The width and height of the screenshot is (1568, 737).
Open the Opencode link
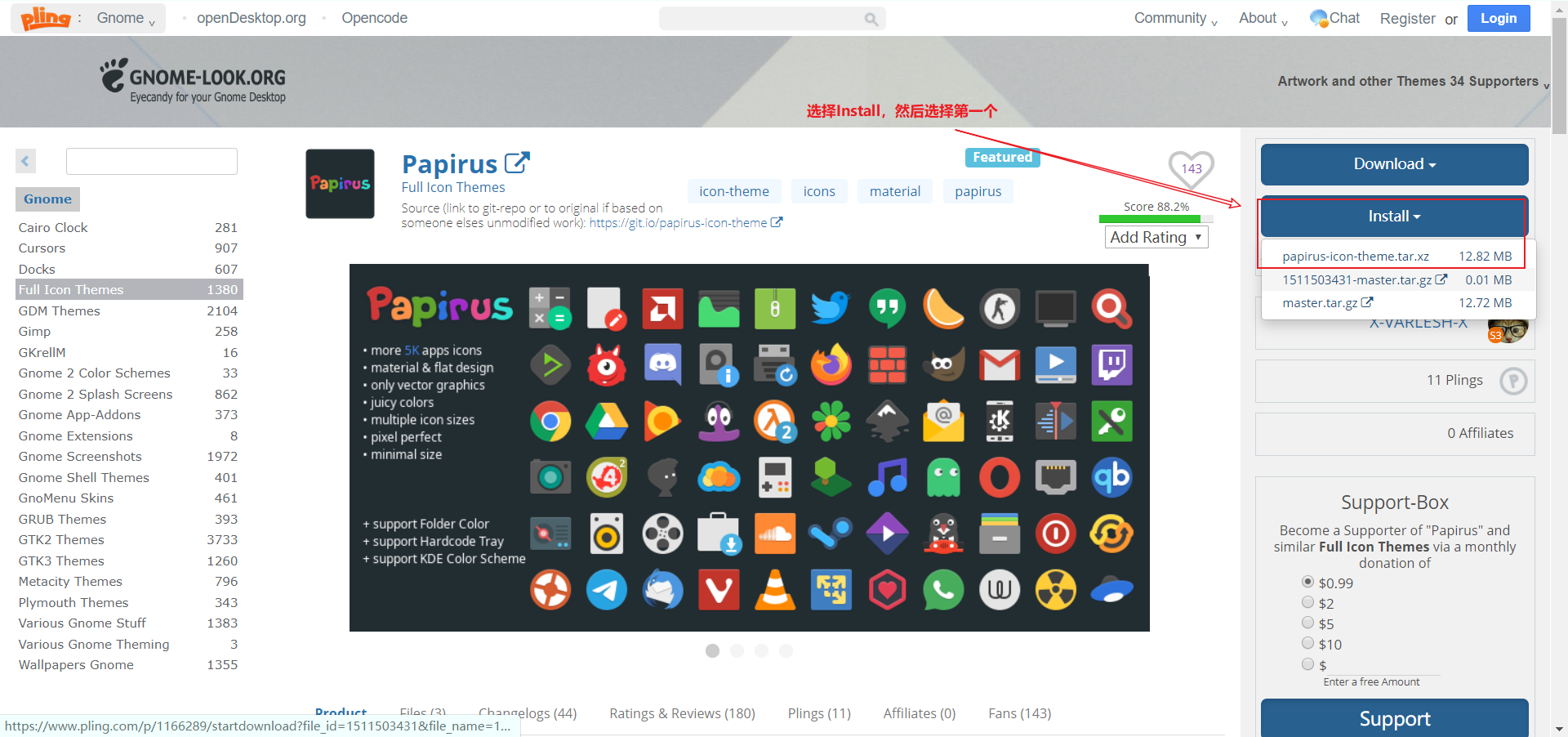click(x=374, y=18)
